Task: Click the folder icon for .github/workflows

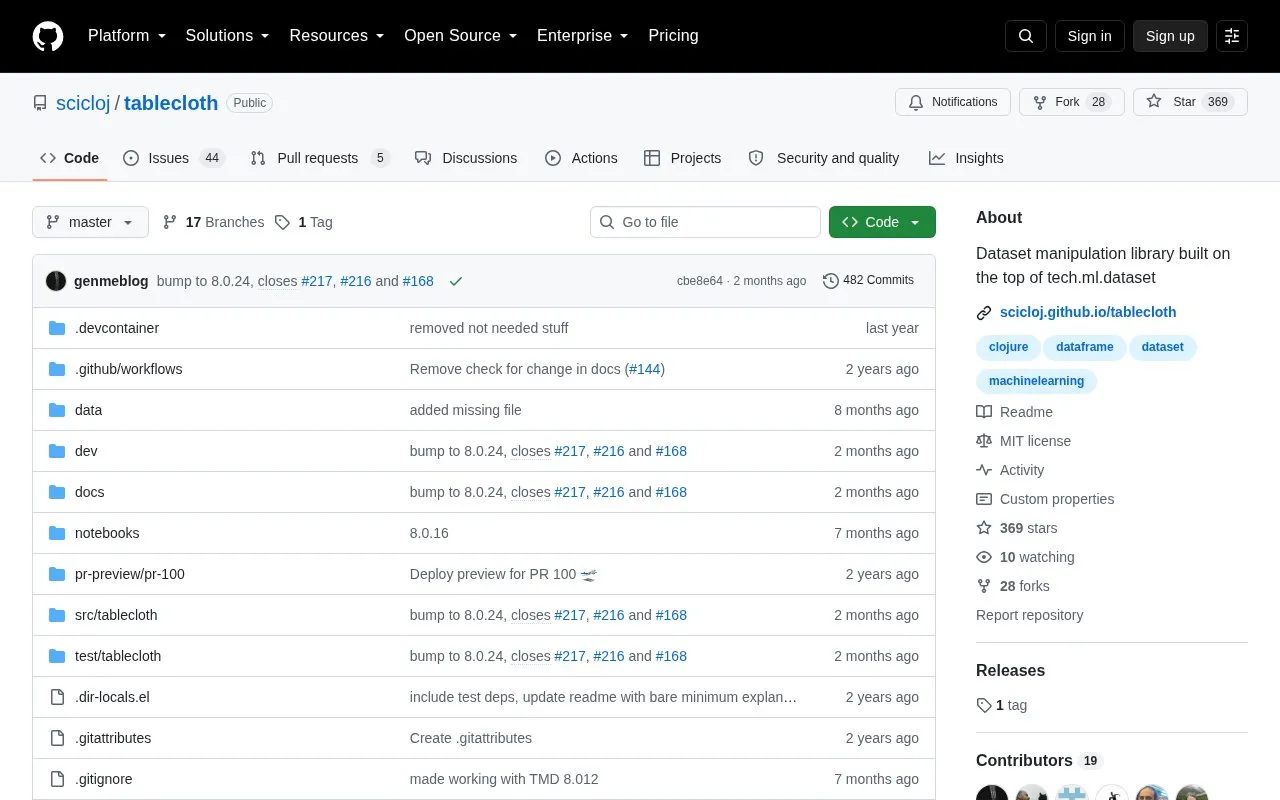Action: [x=57, y=369]
